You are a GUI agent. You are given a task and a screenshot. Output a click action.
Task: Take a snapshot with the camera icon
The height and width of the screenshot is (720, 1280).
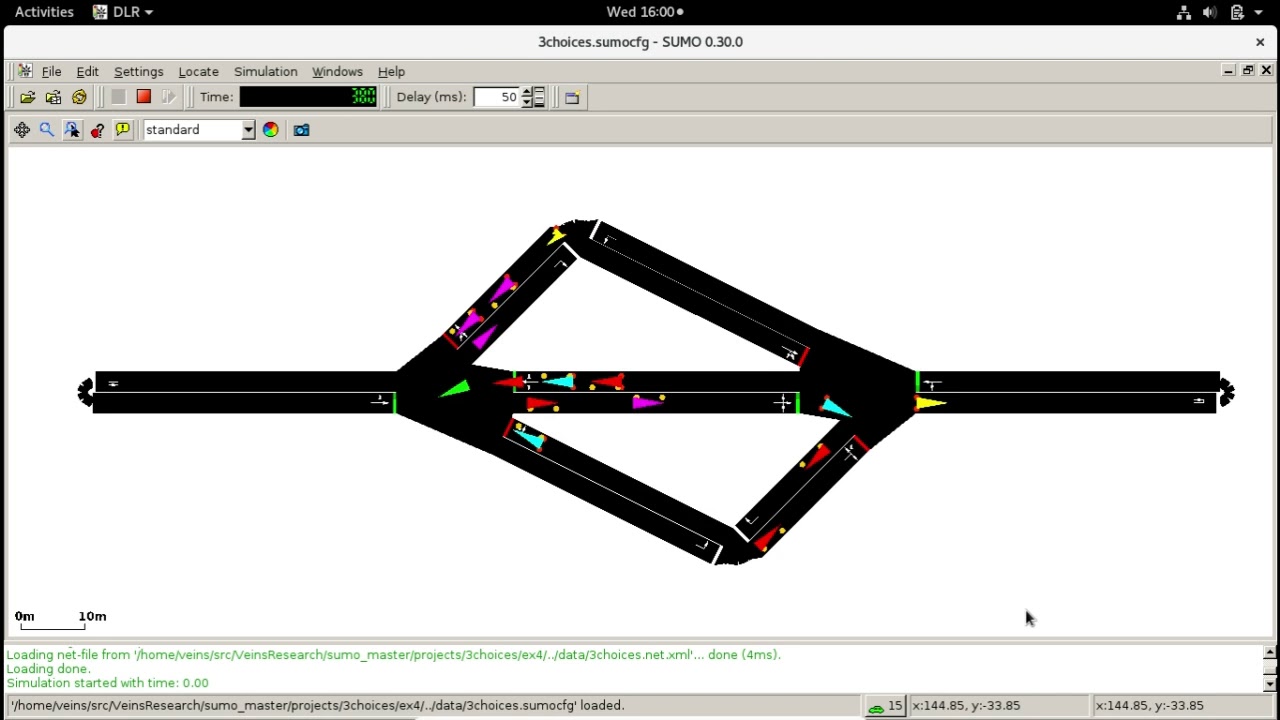coord(301,130)
